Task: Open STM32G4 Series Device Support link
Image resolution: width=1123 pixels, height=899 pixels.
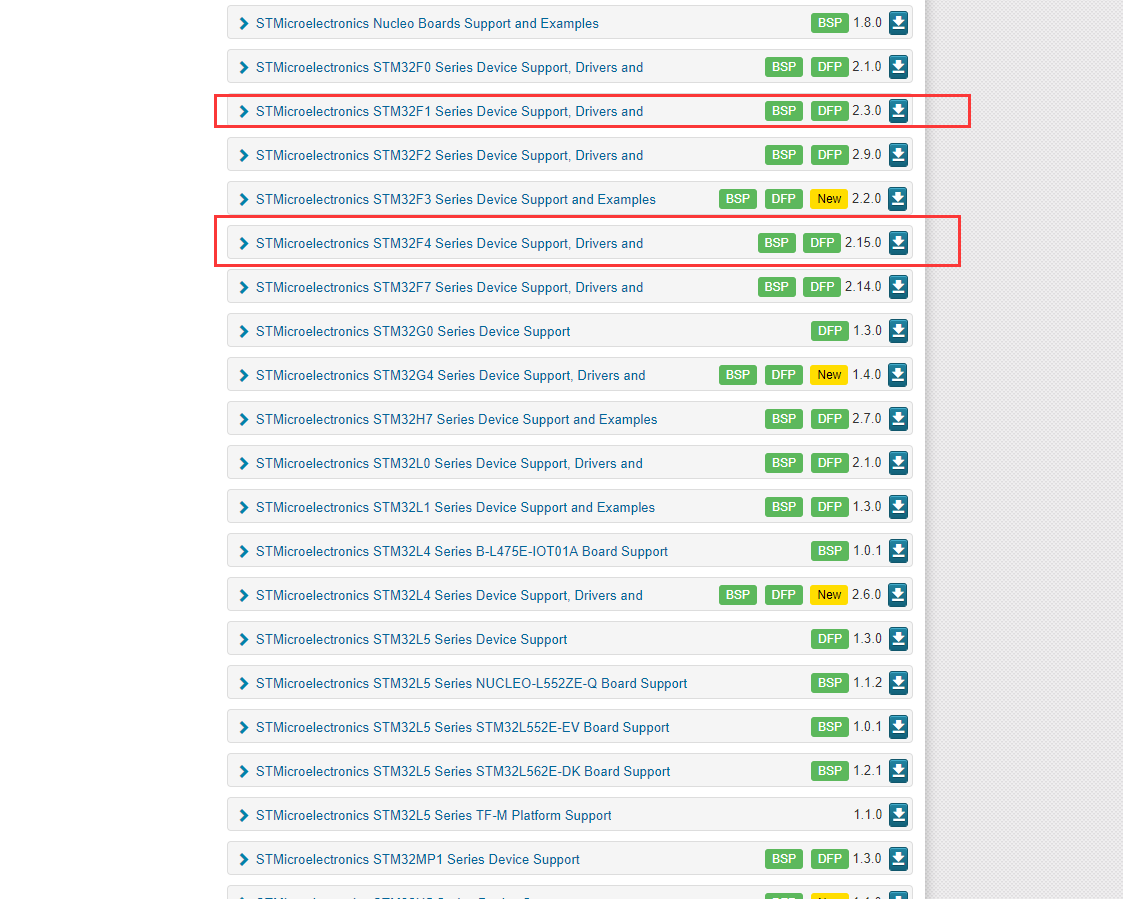Action: (x=450, y=375)
